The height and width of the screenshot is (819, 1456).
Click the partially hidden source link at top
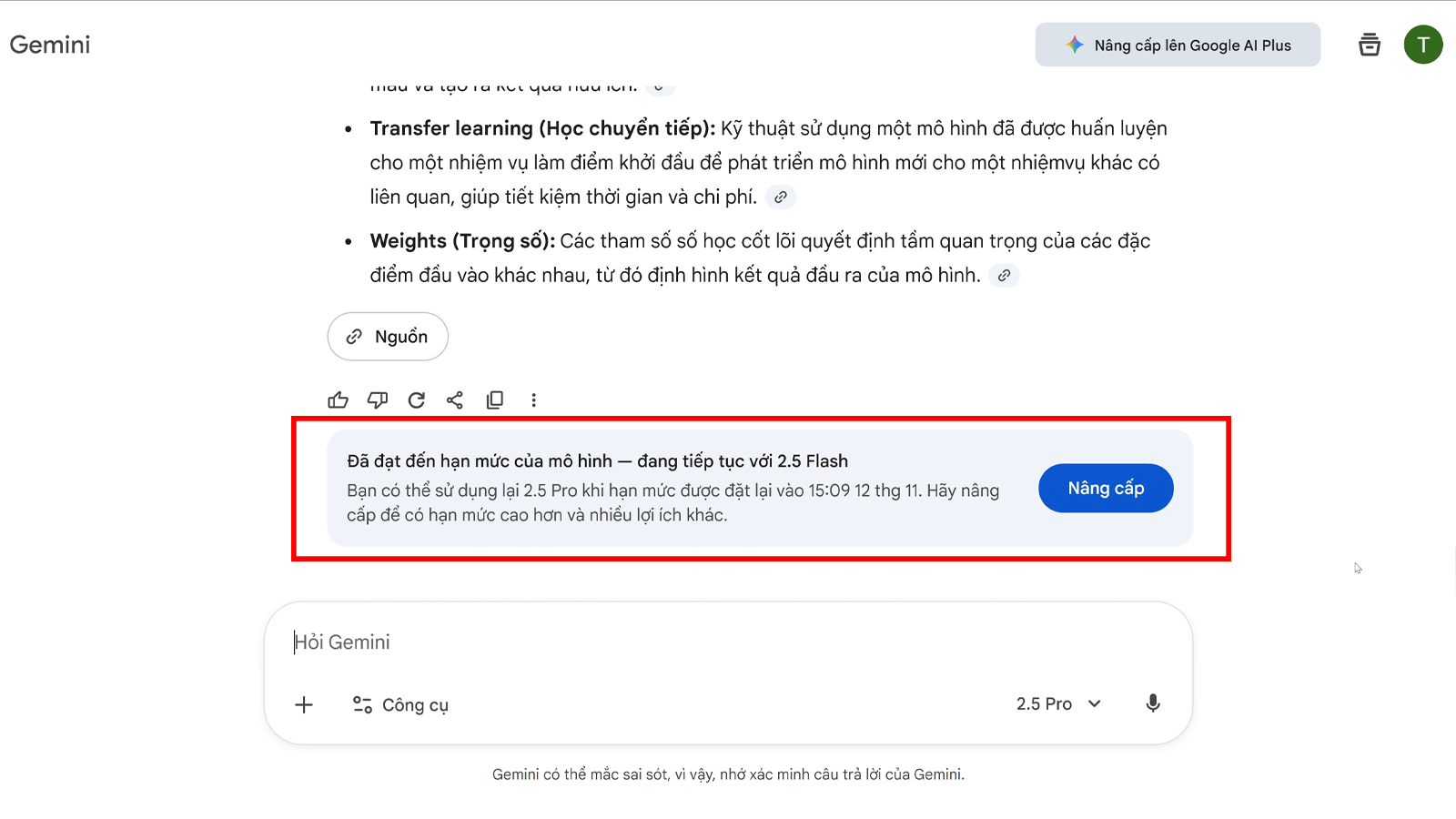click(x=660, y=88)
